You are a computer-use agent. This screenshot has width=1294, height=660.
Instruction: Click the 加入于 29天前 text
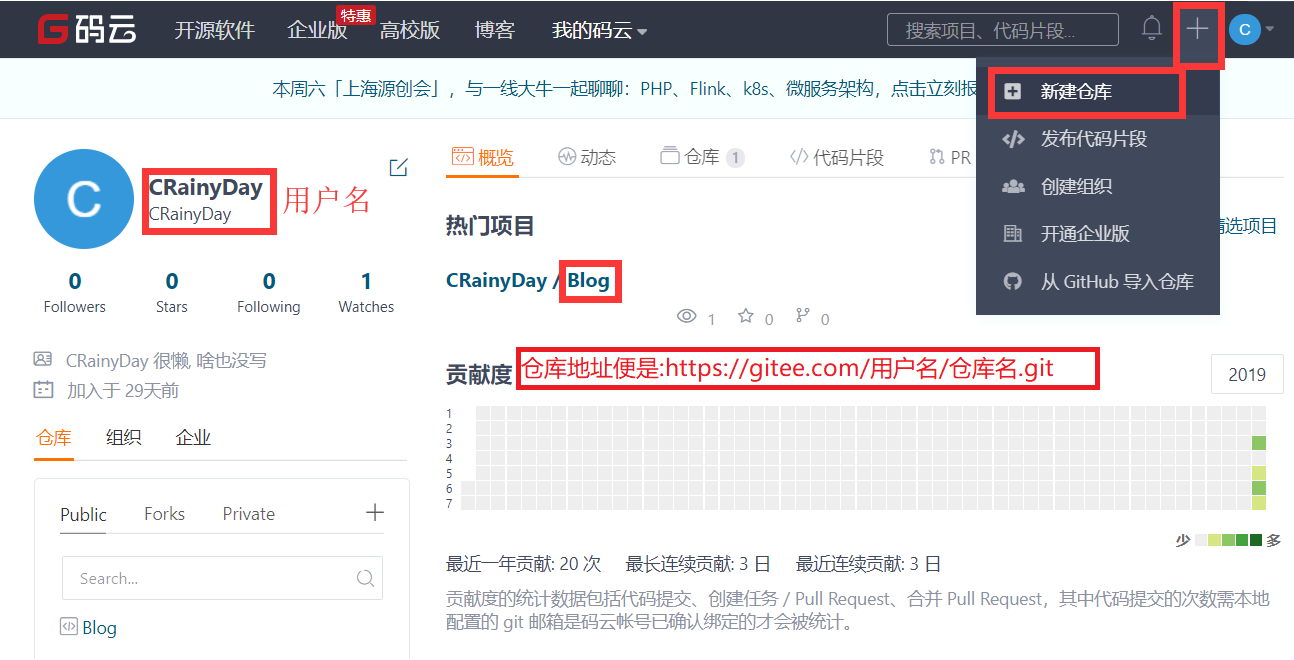[x=123, y=390]
